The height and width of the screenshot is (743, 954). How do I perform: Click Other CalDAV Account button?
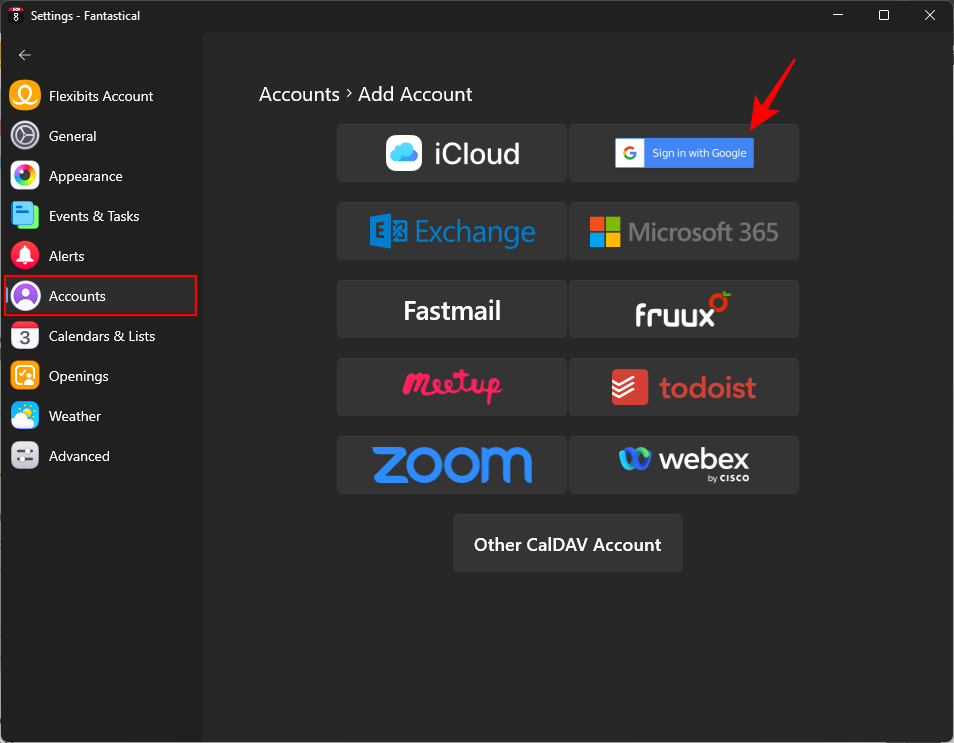tap(567, 544)
